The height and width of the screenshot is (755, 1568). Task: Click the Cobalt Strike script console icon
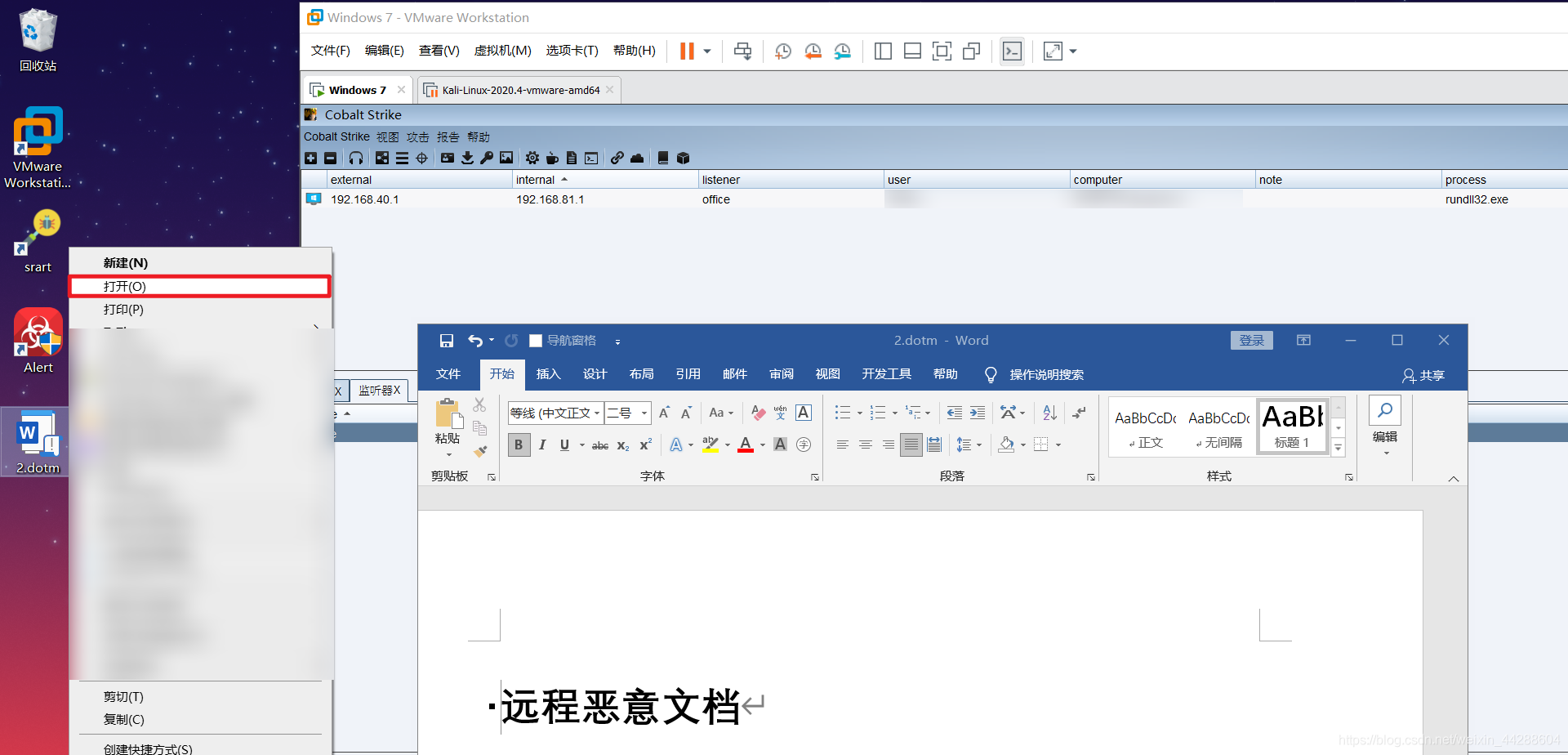591,159
